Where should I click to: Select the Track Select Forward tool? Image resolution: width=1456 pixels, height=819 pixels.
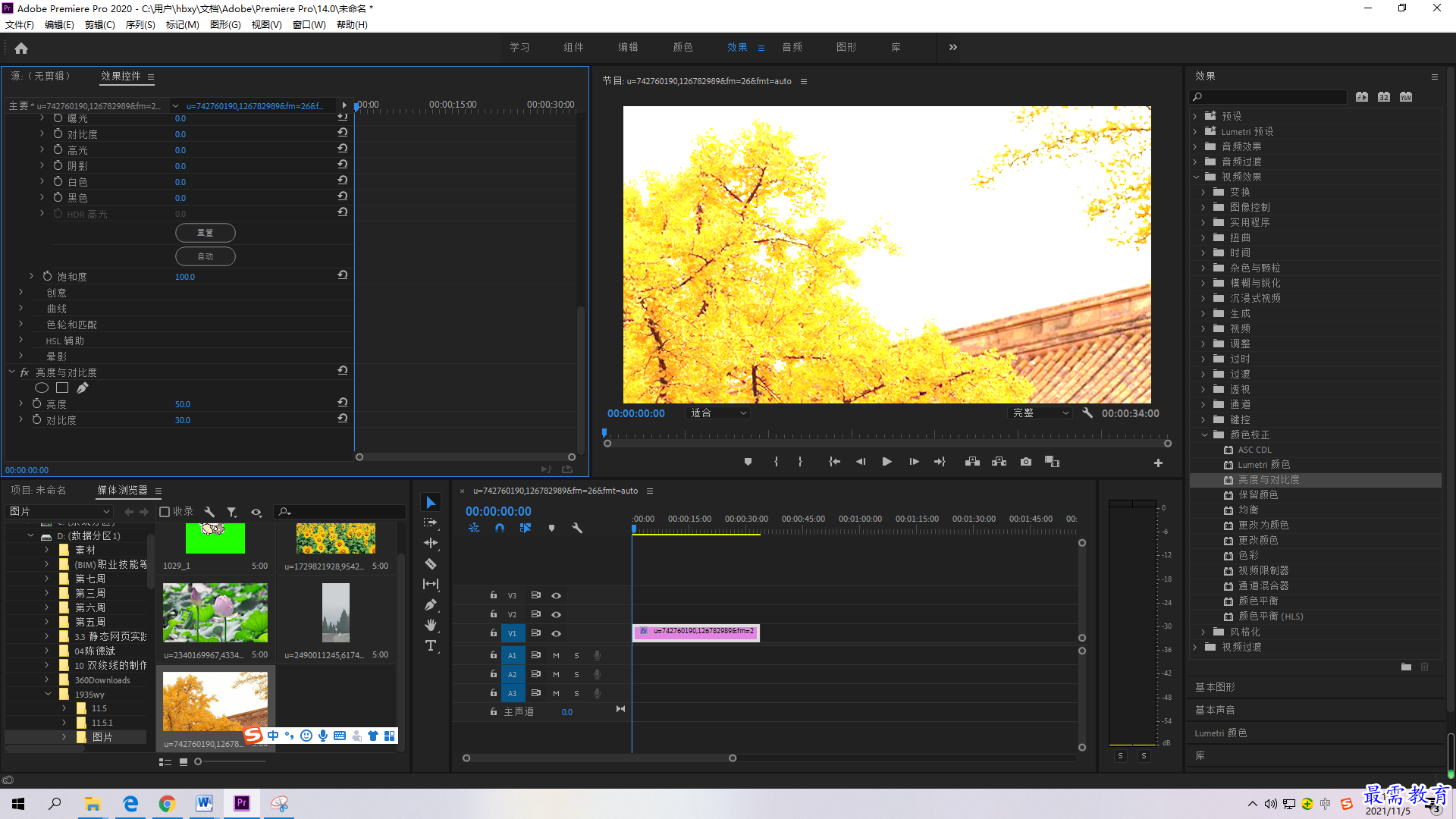[x=431, y=523]
